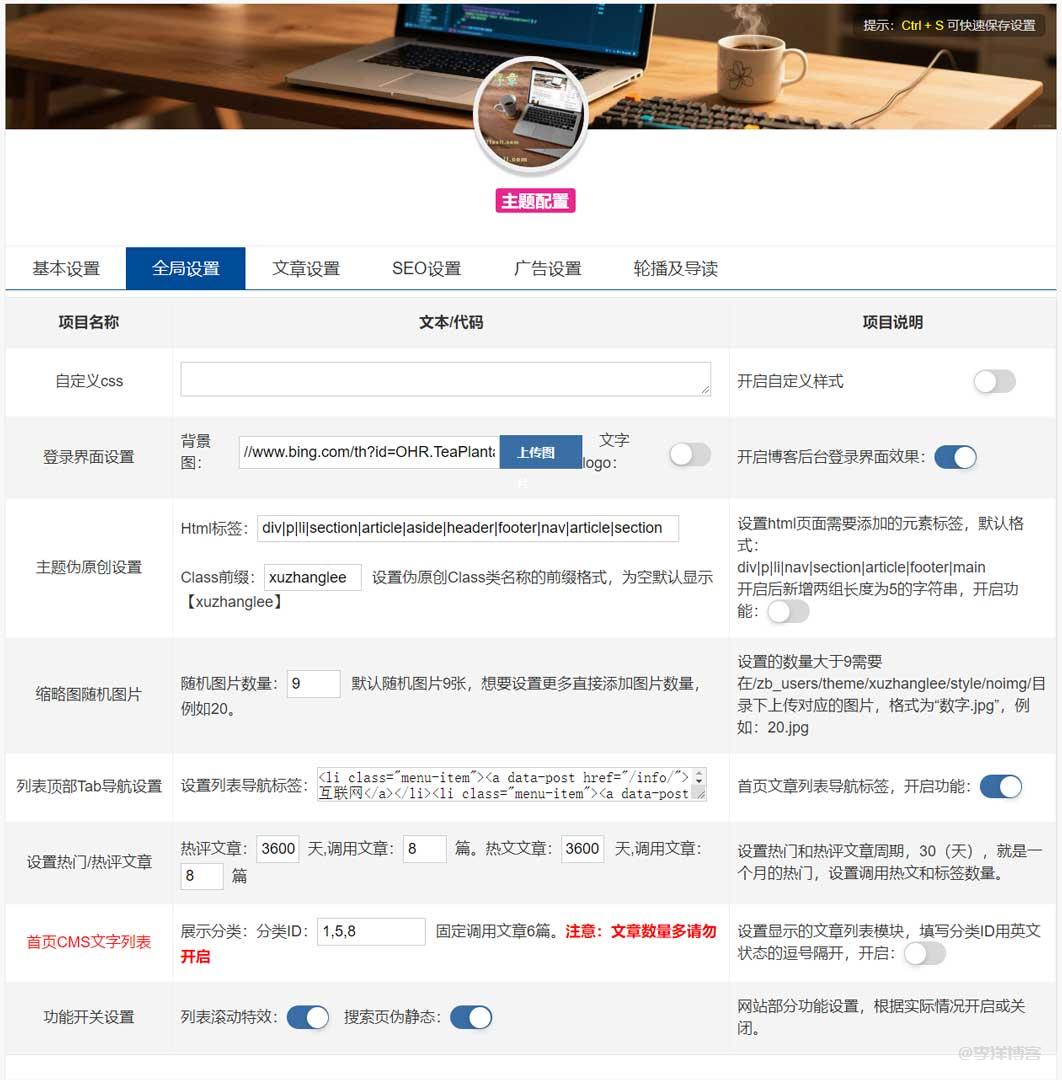Enable the 主题伪原创 feature toggle
Screen dimensions: 1062x1080
coord(788,611)
